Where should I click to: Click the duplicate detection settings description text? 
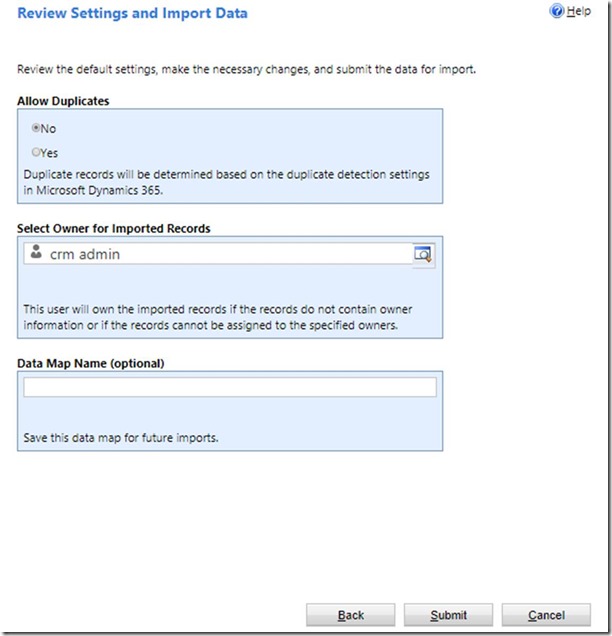click(x=225, y=181)
